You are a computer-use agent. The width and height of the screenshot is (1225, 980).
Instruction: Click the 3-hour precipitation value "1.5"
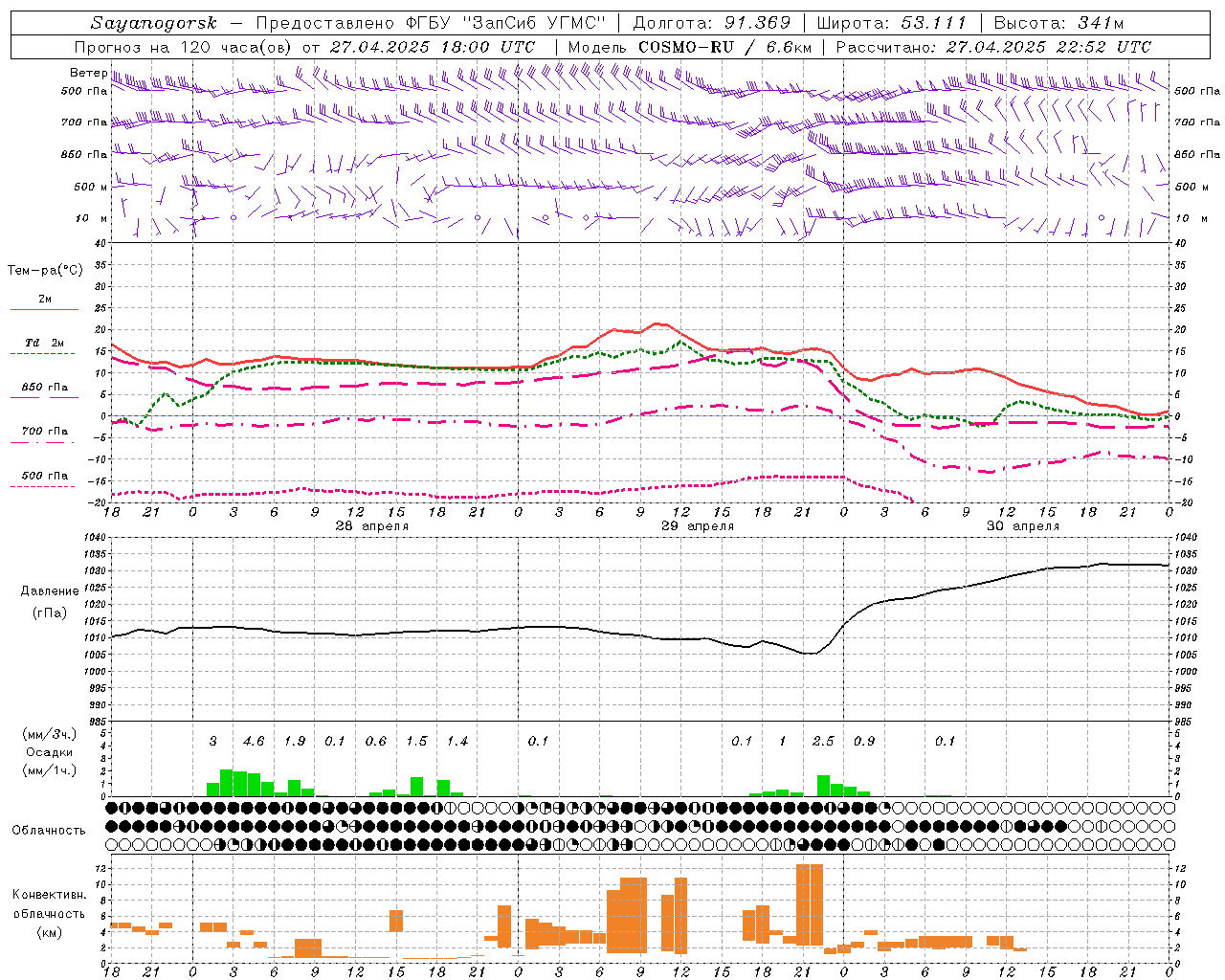pyautogui.click(x=416, y=741)
